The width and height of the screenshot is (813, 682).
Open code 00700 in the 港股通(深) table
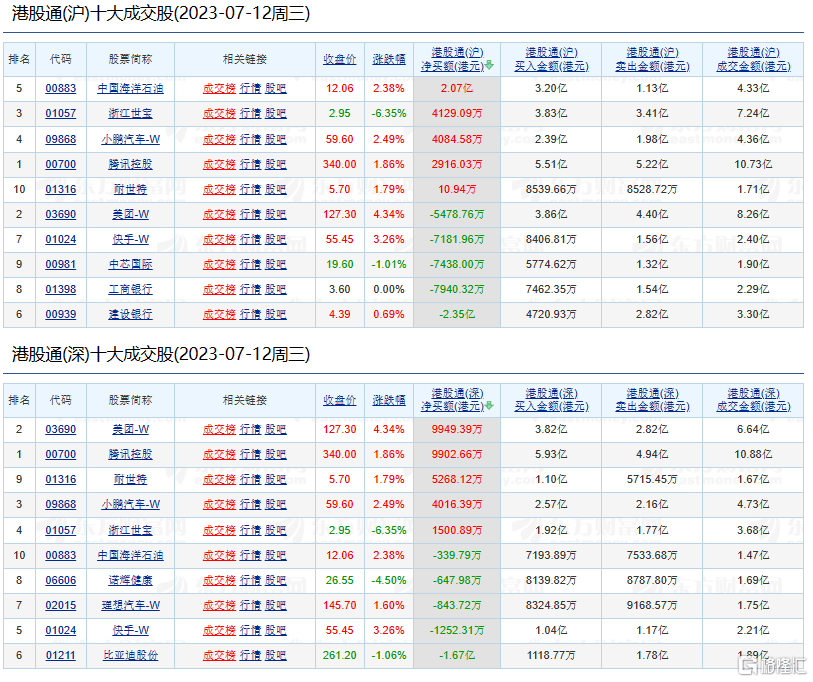[61, 454]
